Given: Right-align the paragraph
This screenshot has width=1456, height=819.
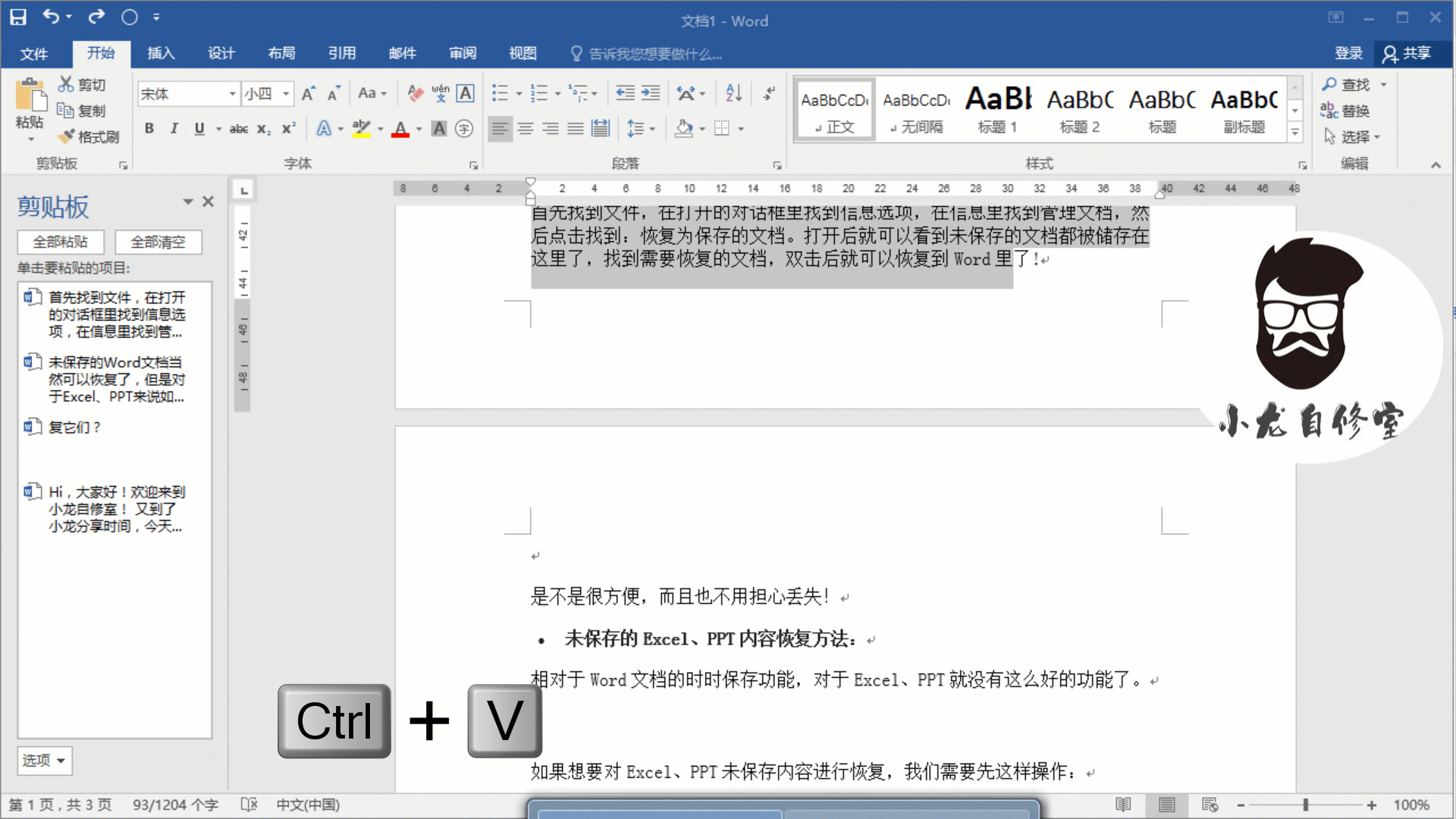Looking at the screenshot, I should 551,129.
